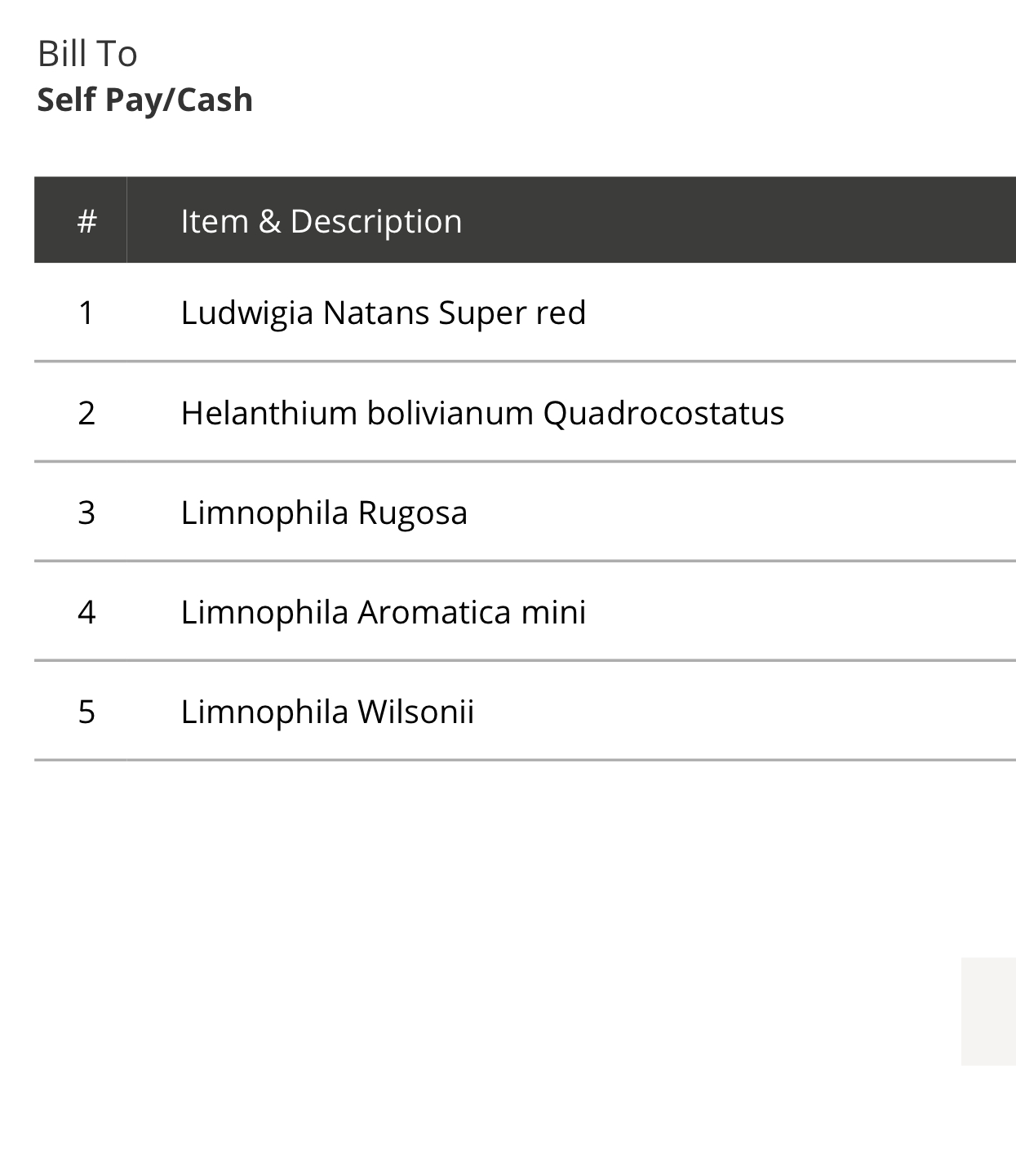Select row number 2
1016x1176 pixels.
(x=87, y=414)
